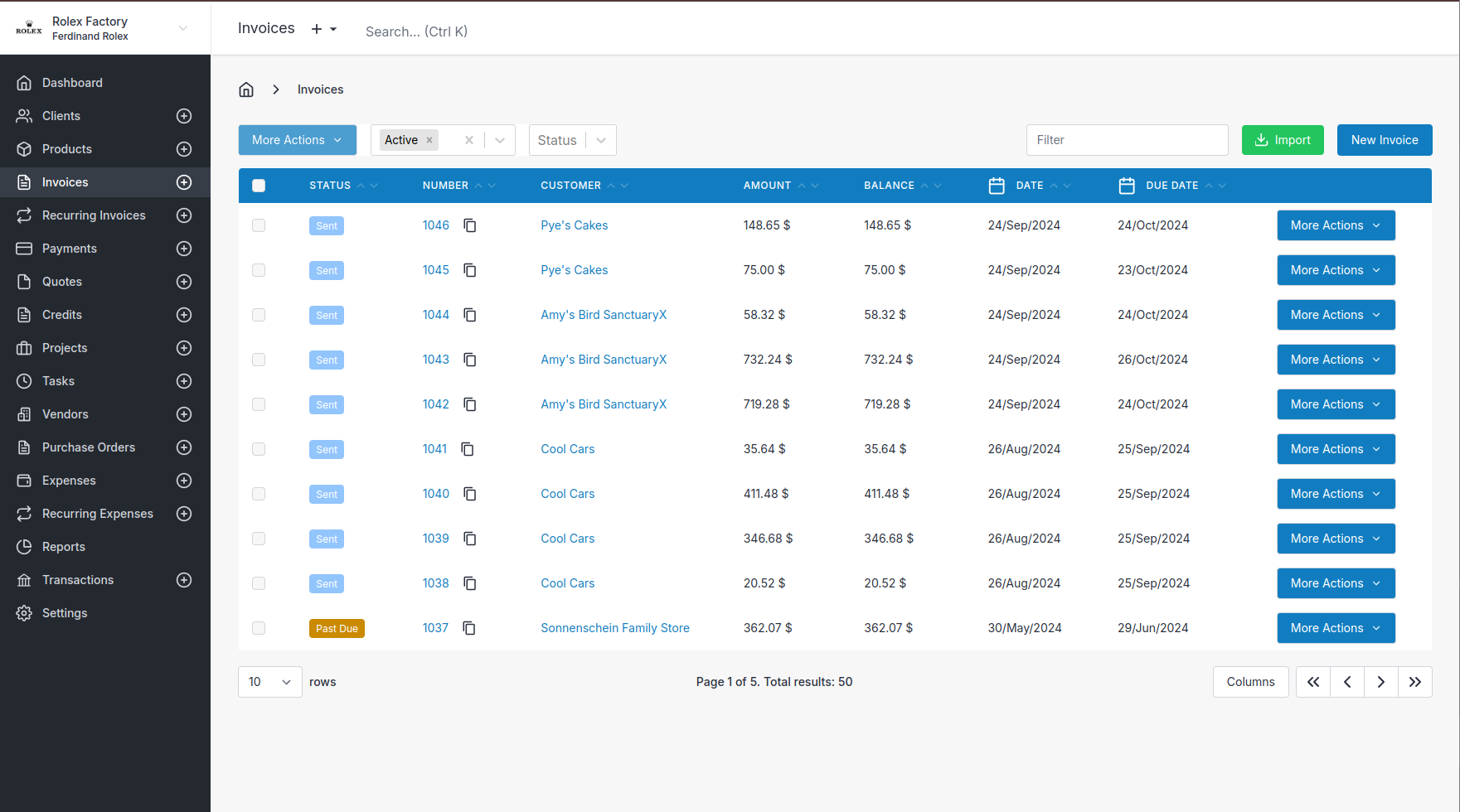This screenshot has height=812, width=1460.
Task: Add new quote with plus icon
Action: (184, 282)
